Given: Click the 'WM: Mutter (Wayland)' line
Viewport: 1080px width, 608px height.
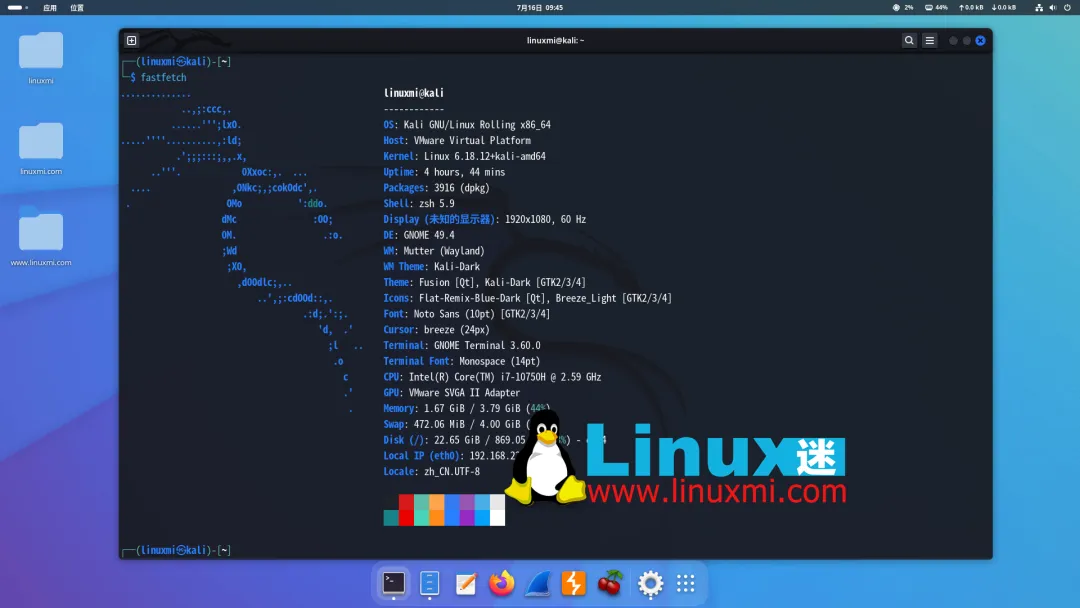Looking at the screenshot, I should [434, 251].
